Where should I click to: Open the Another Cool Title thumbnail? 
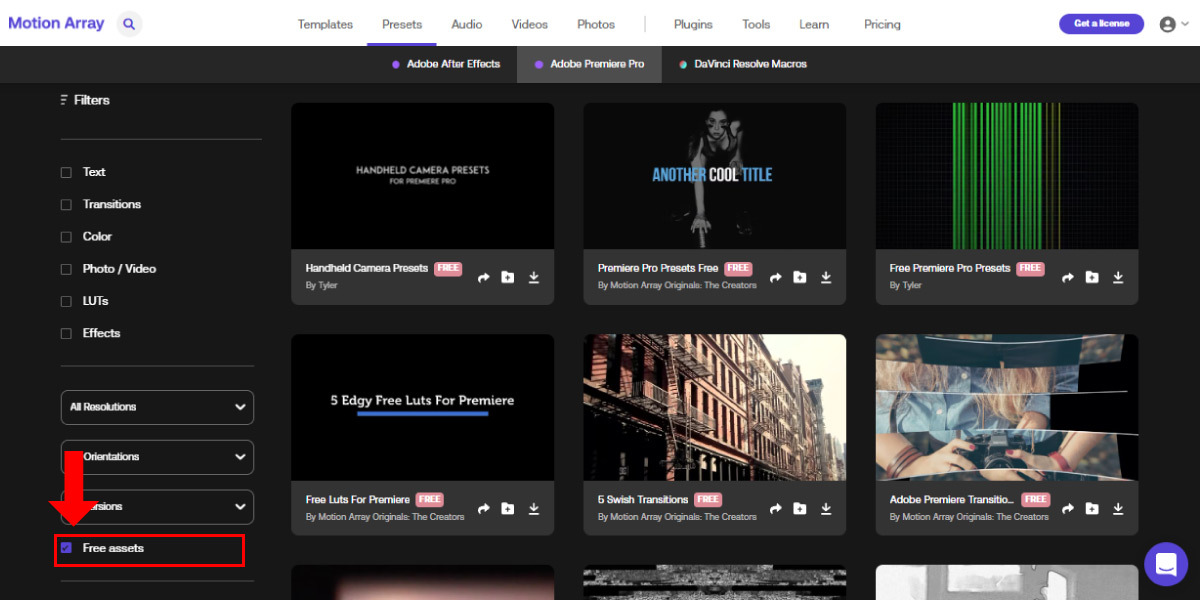(x=715, y=176)
